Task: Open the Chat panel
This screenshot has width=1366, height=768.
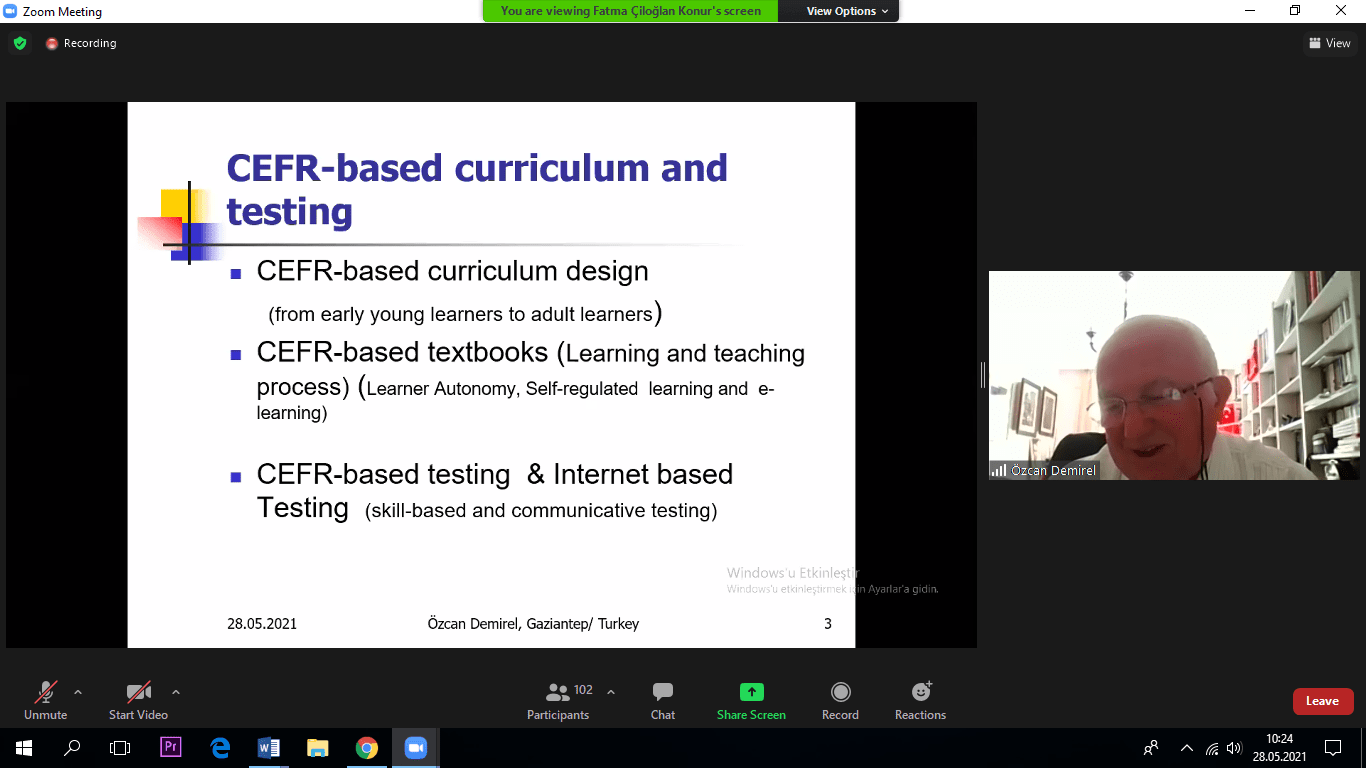Action: point(663,701)
